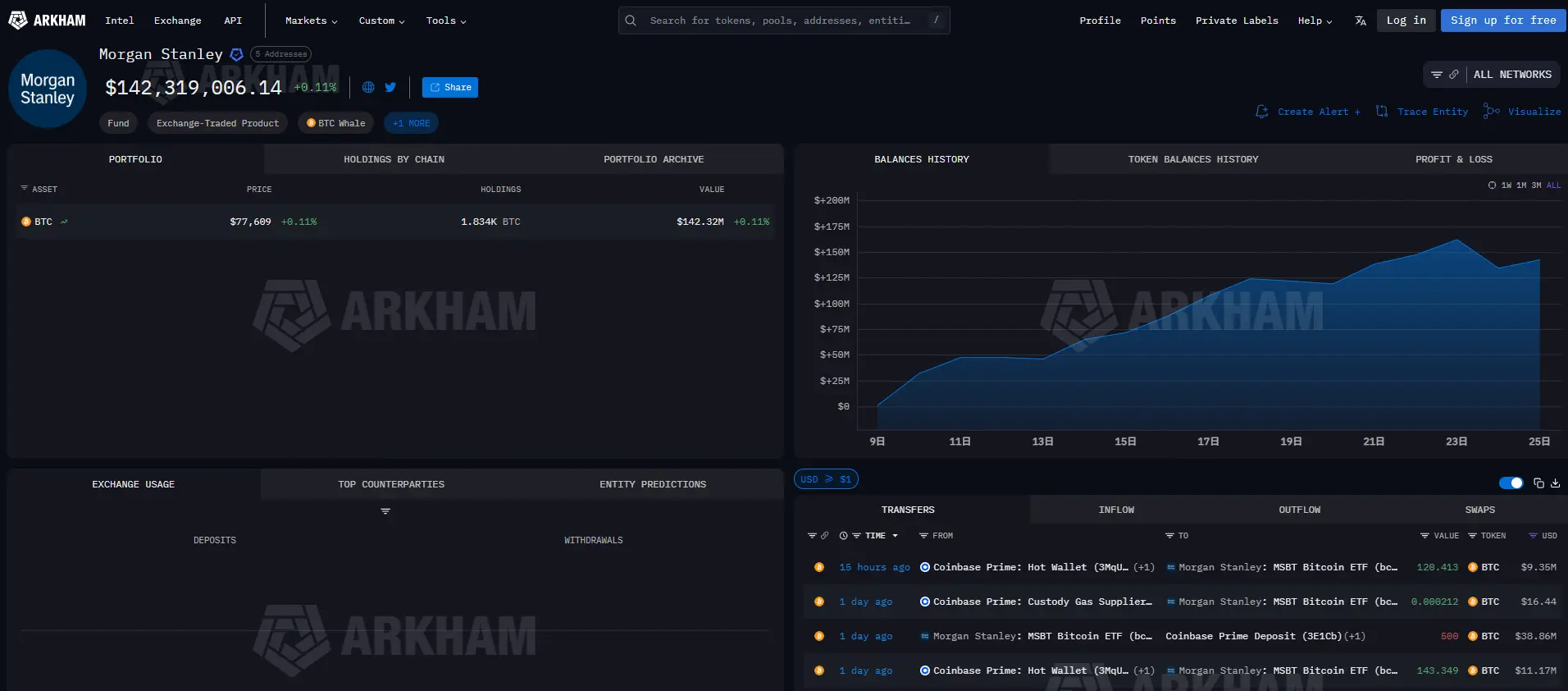Click the filter icon left of All Networks
This screenshot has height=691, width=1568.
coord(1437,75)
